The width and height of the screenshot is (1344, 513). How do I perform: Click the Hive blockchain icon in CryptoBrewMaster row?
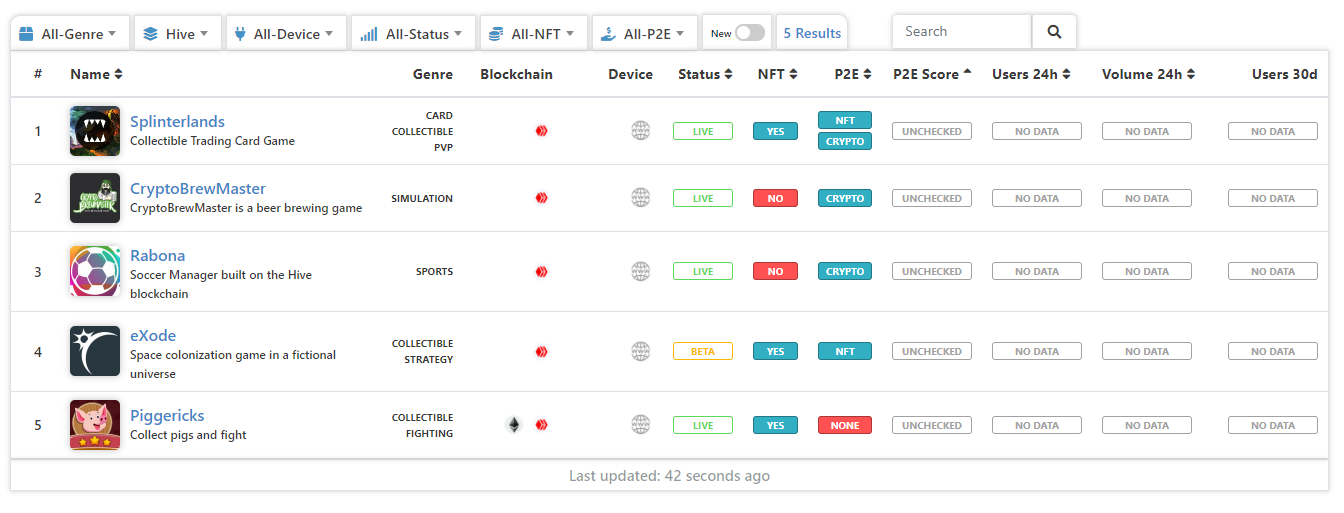point(542,198)
